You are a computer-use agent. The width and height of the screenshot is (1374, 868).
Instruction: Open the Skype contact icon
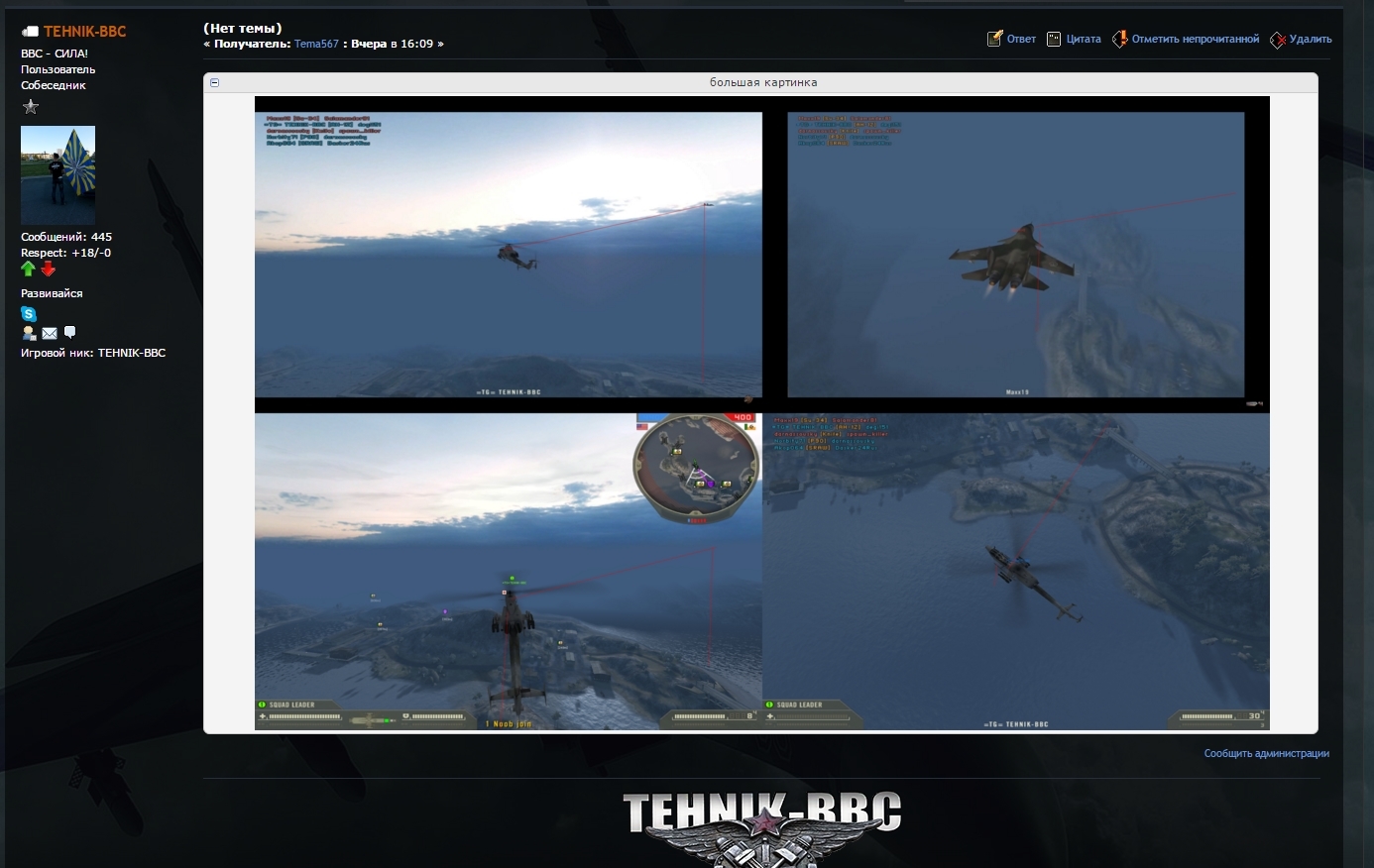[29, 313]
